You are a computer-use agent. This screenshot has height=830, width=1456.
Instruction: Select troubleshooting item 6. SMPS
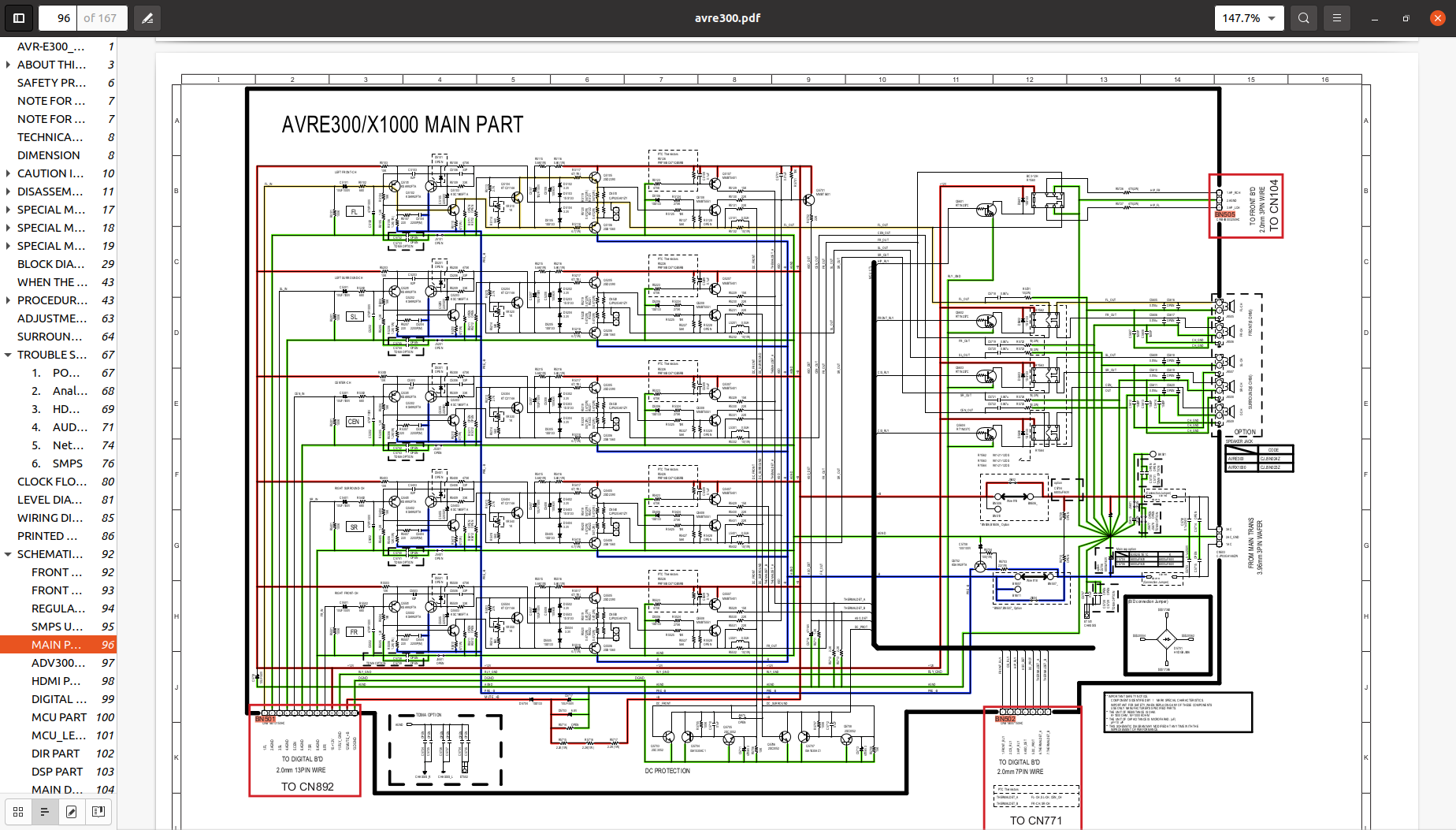tap(58, 463)
